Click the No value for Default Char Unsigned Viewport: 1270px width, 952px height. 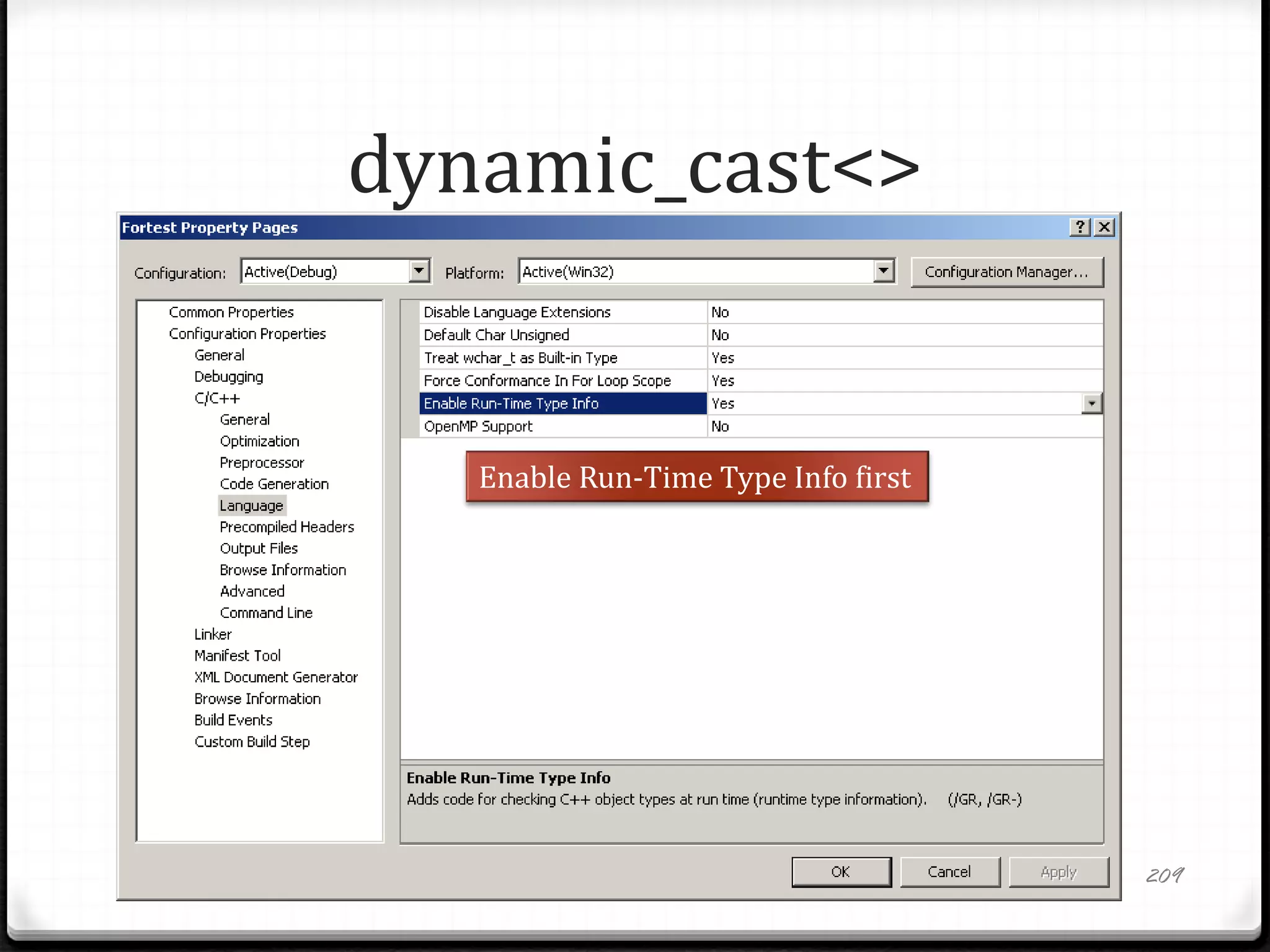[905, 335]
